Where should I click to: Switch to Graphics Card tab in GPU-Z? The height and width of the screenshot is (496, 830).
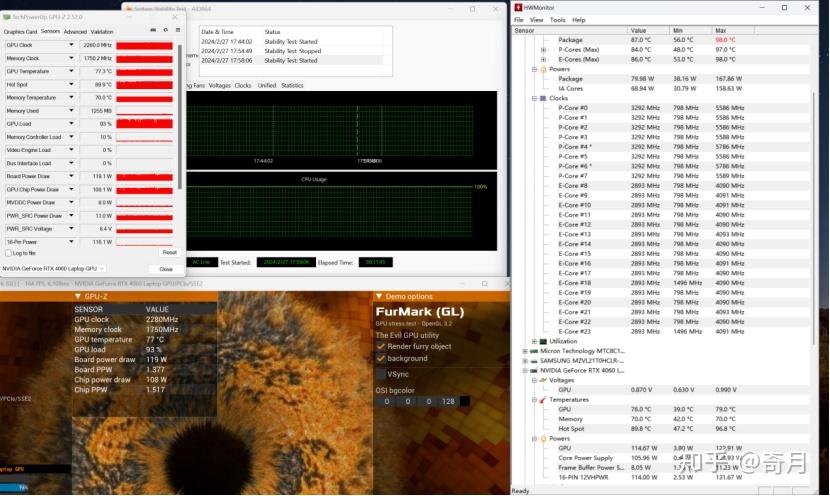pyautogui.click(x=20, y=32)
